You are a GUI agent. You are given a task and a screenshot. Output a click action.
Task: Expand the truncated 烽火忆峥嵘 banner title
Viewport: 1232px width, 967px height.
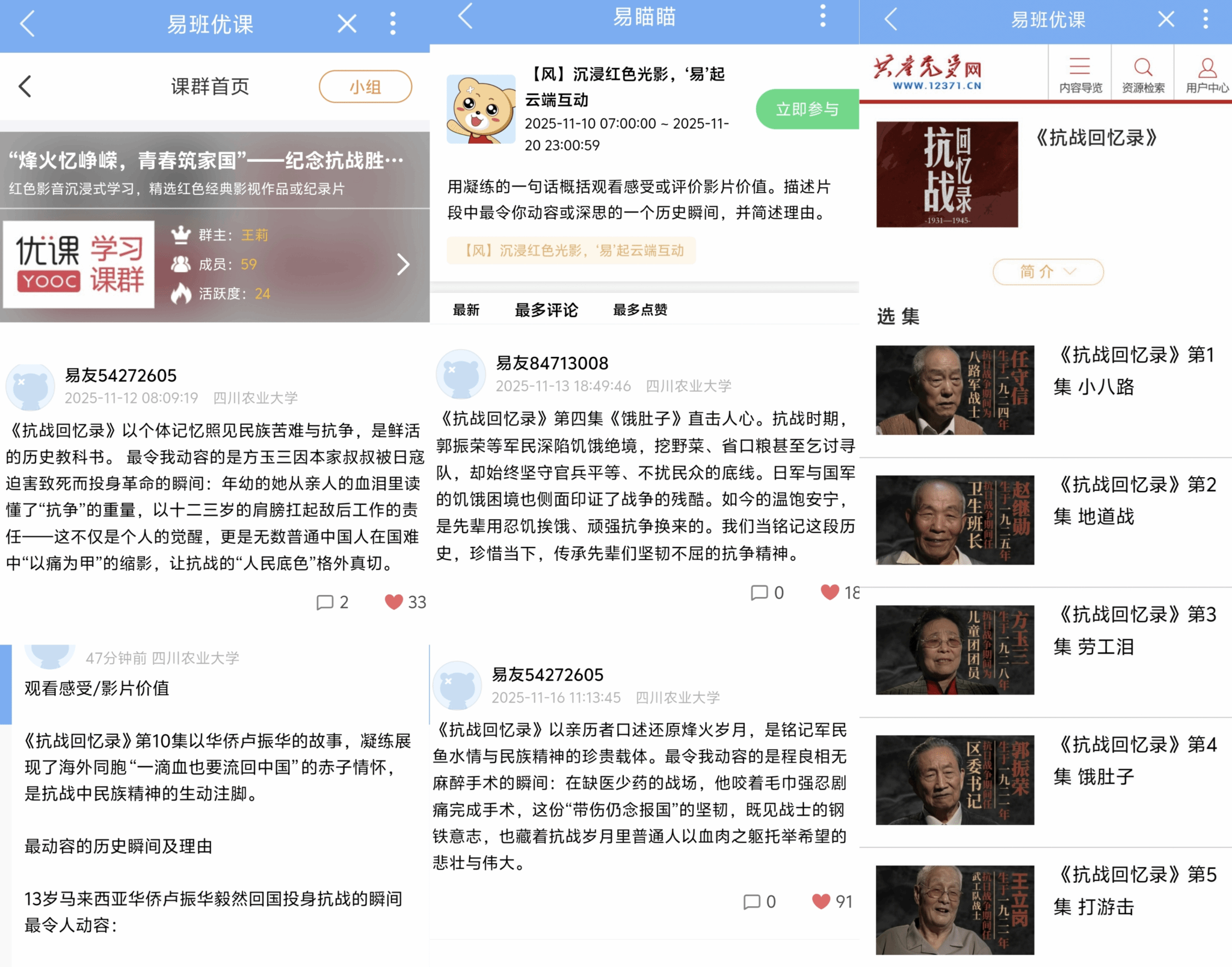click(206, 161)
